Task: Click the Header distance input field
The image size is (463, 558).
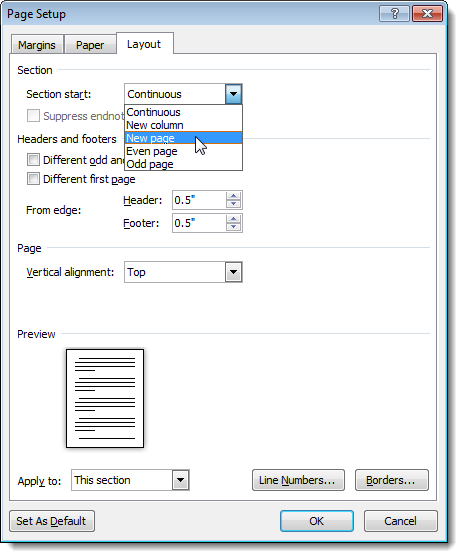Action: pos(199,200)
